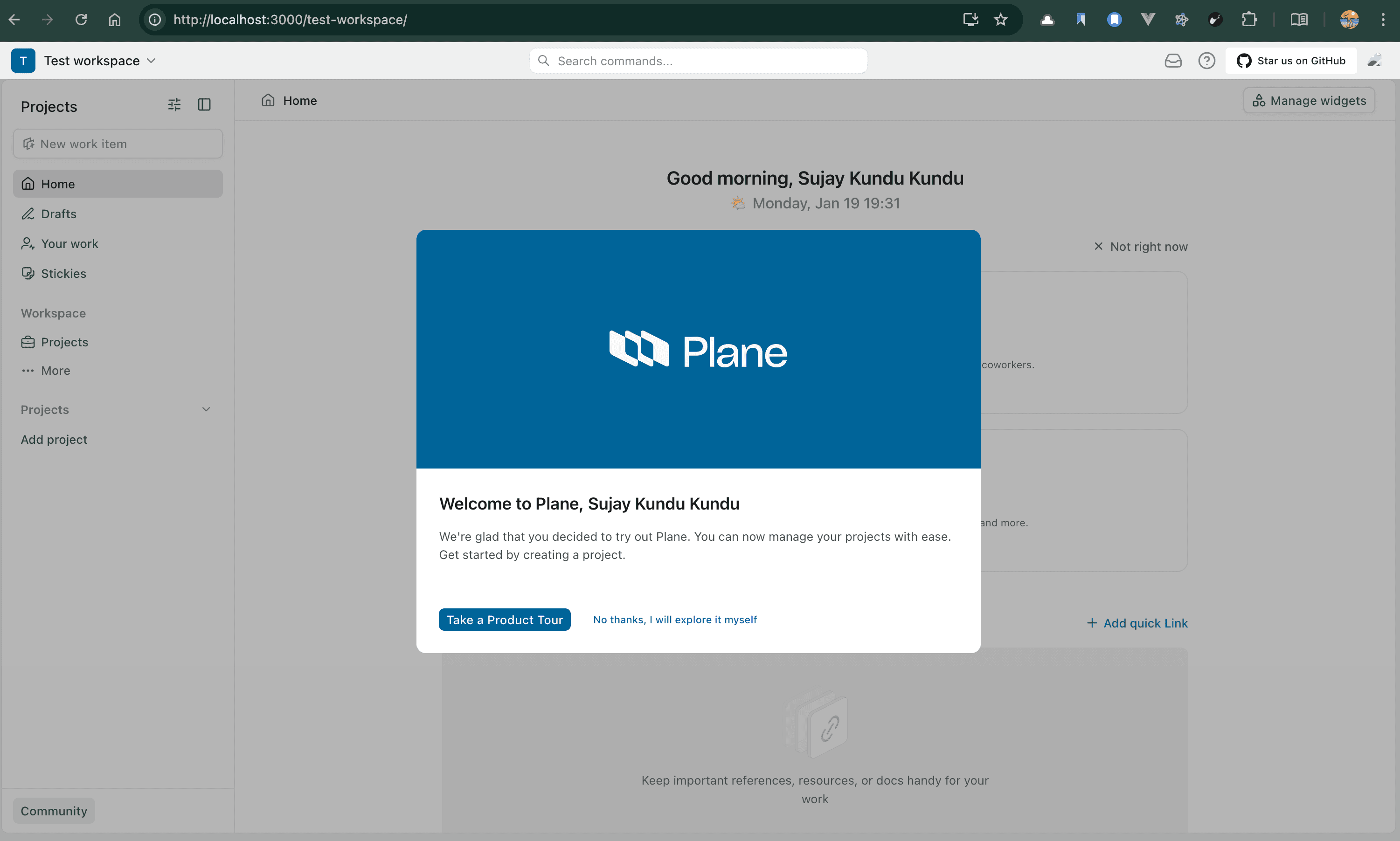
Task: Open the browser three-dot menu
Action: pyautogui.click(x=1383, y=20)
